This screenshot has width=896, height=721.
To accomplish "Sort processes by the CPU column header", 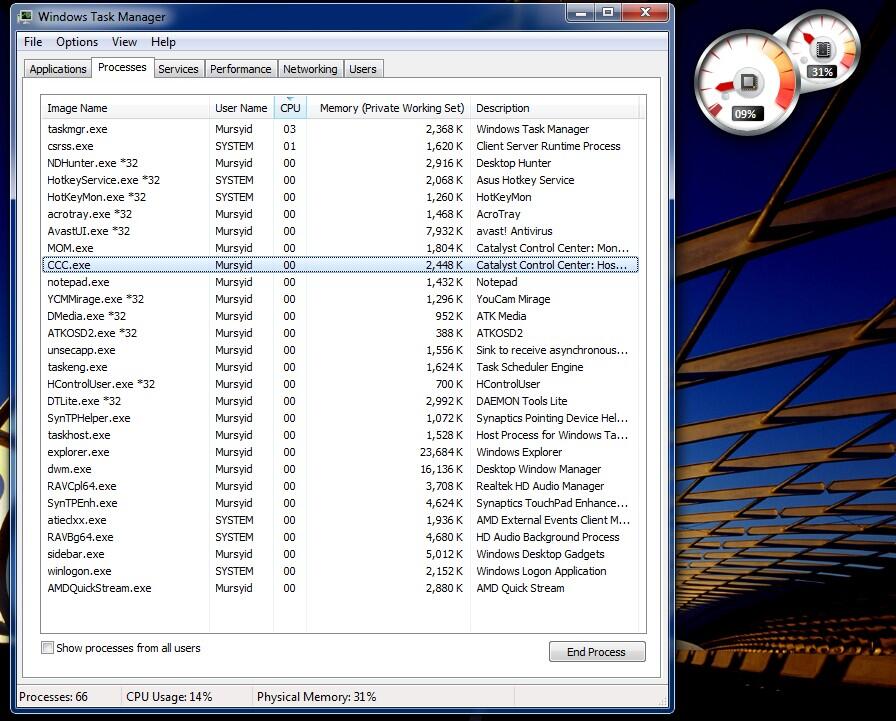I will (290, 108).
